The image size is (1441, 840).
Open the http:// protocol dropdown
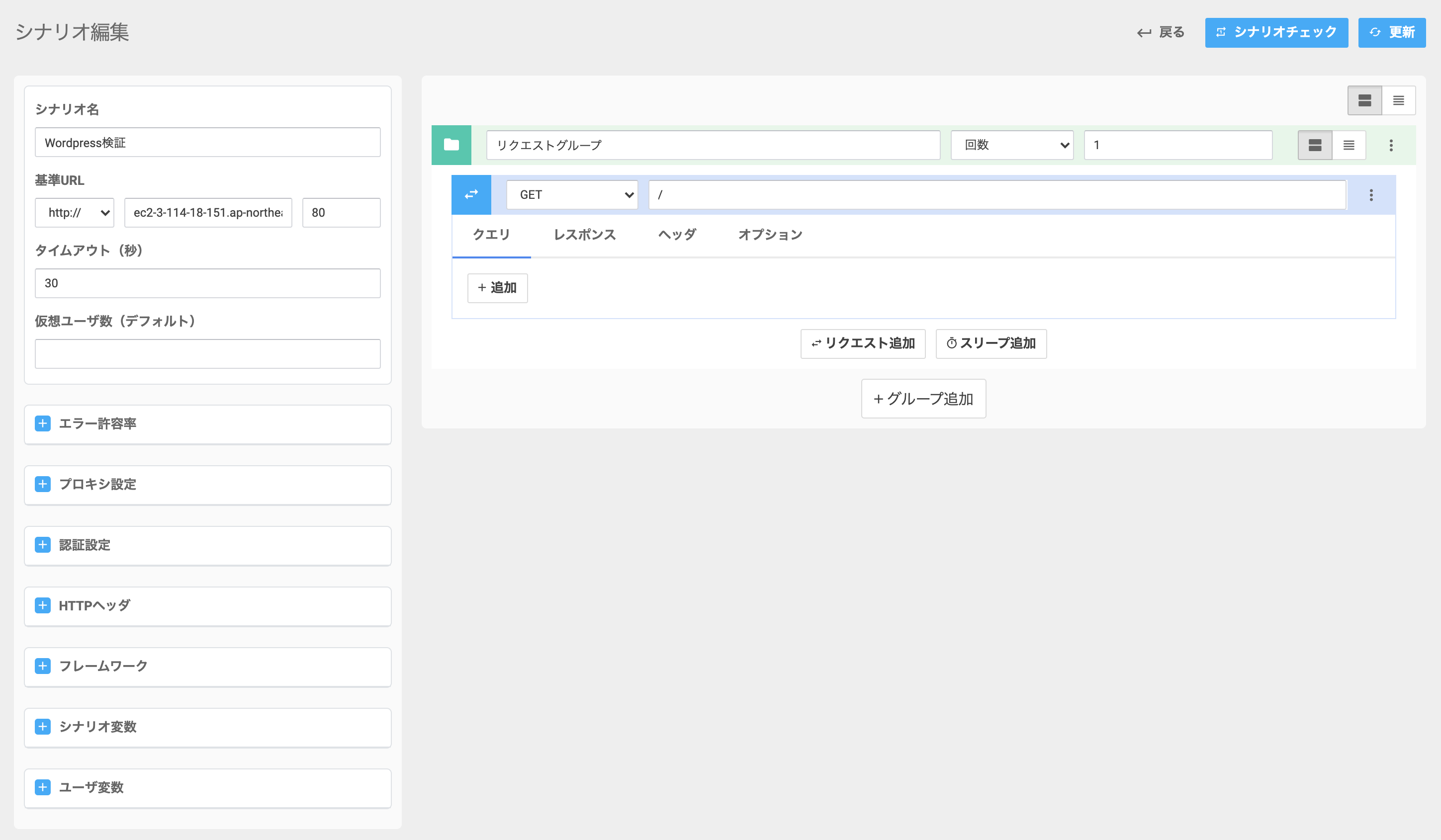coord(75,213)
